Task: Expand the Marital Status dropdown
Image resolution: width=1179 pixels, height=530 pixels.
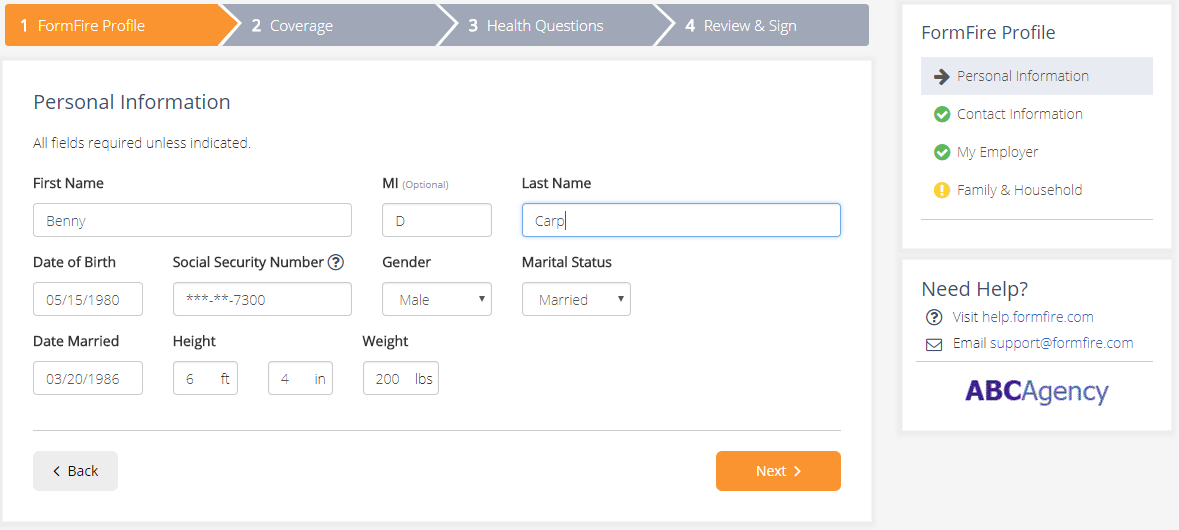Action: [x=576, y=299]
